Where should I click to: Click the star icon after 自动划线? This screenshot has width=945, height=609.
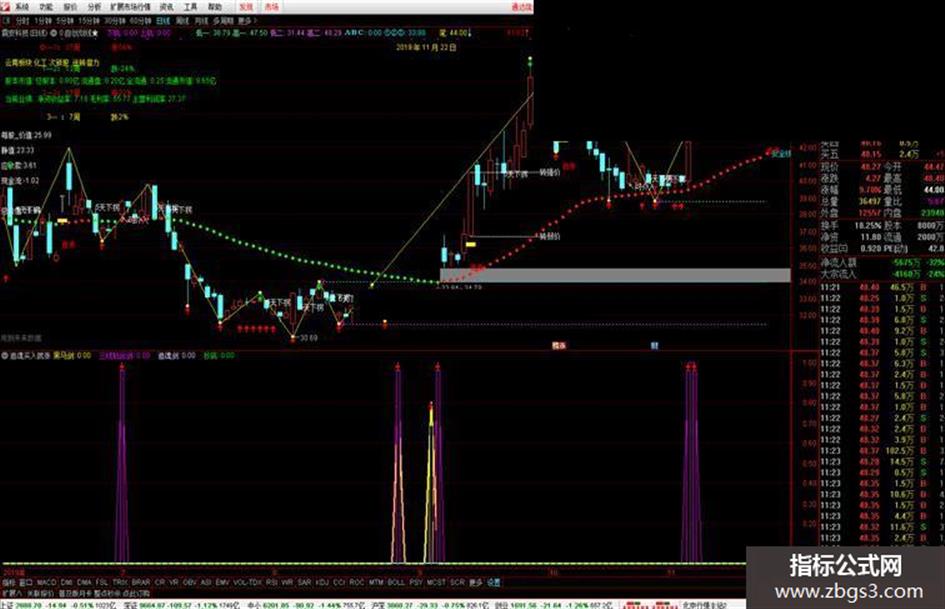pyautogui.click(x=95, y=33)
